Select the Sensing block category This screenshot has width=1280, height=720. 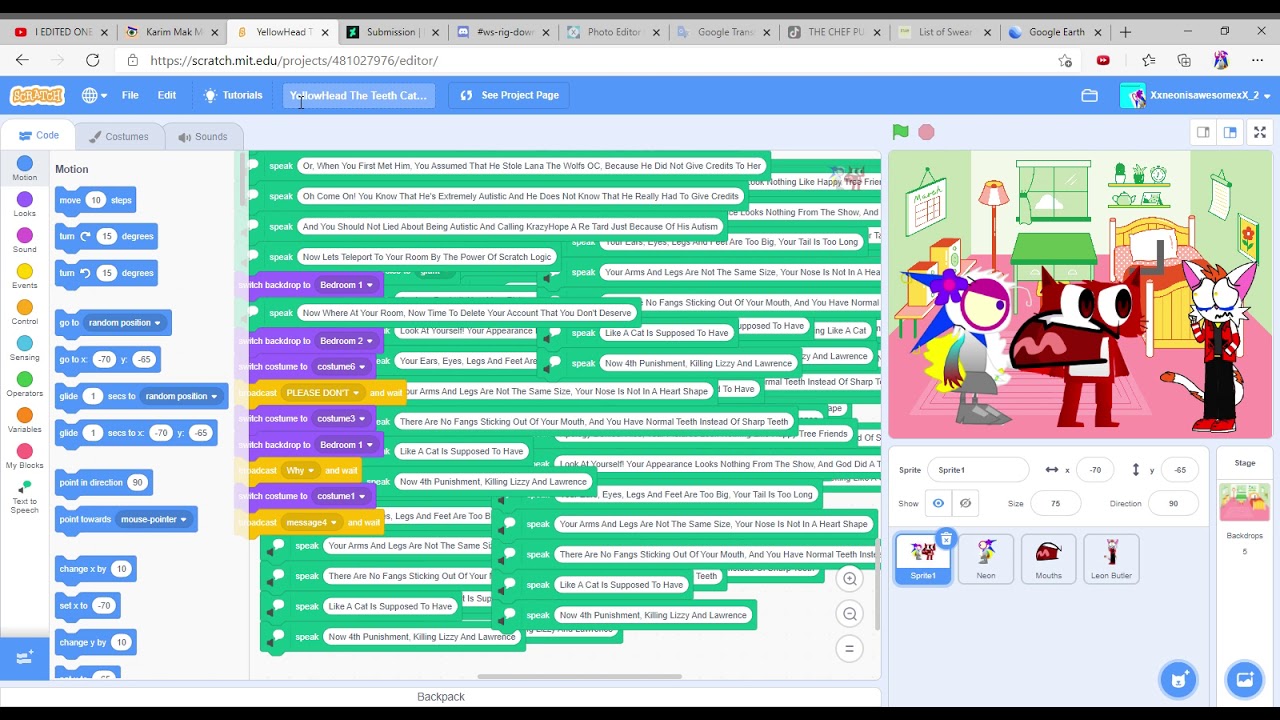pos(25,349)
